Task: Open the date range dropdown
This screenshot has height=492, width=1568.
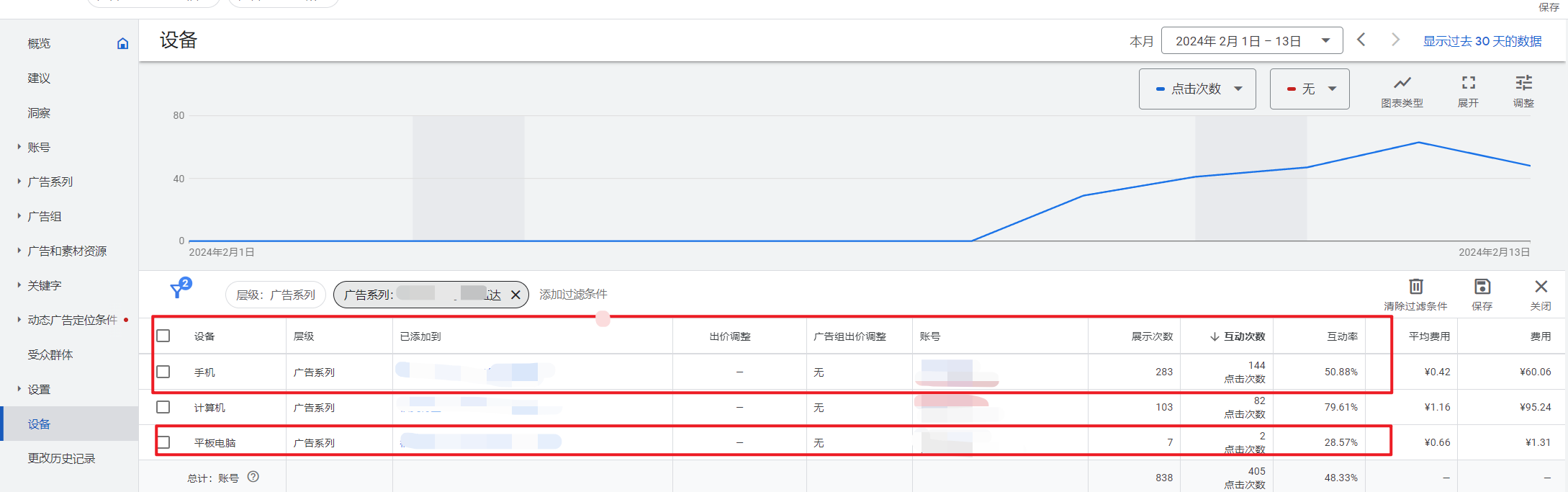Action: click(x=1251, y=41)
